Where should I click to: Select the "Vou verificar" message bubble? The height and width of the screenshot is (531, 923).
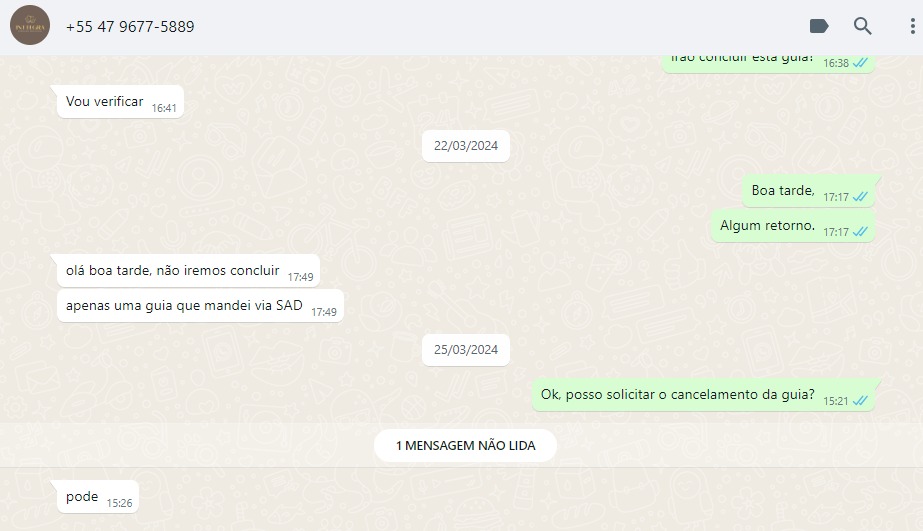pyautogui.click(x=120, y=102)
